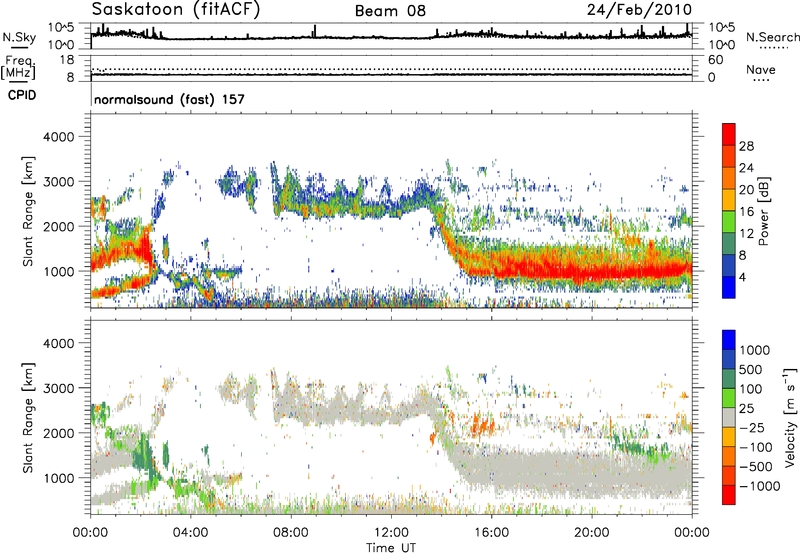Click the Saskatoon (fitACF) title
800x554 pixels.
(176, 10)
